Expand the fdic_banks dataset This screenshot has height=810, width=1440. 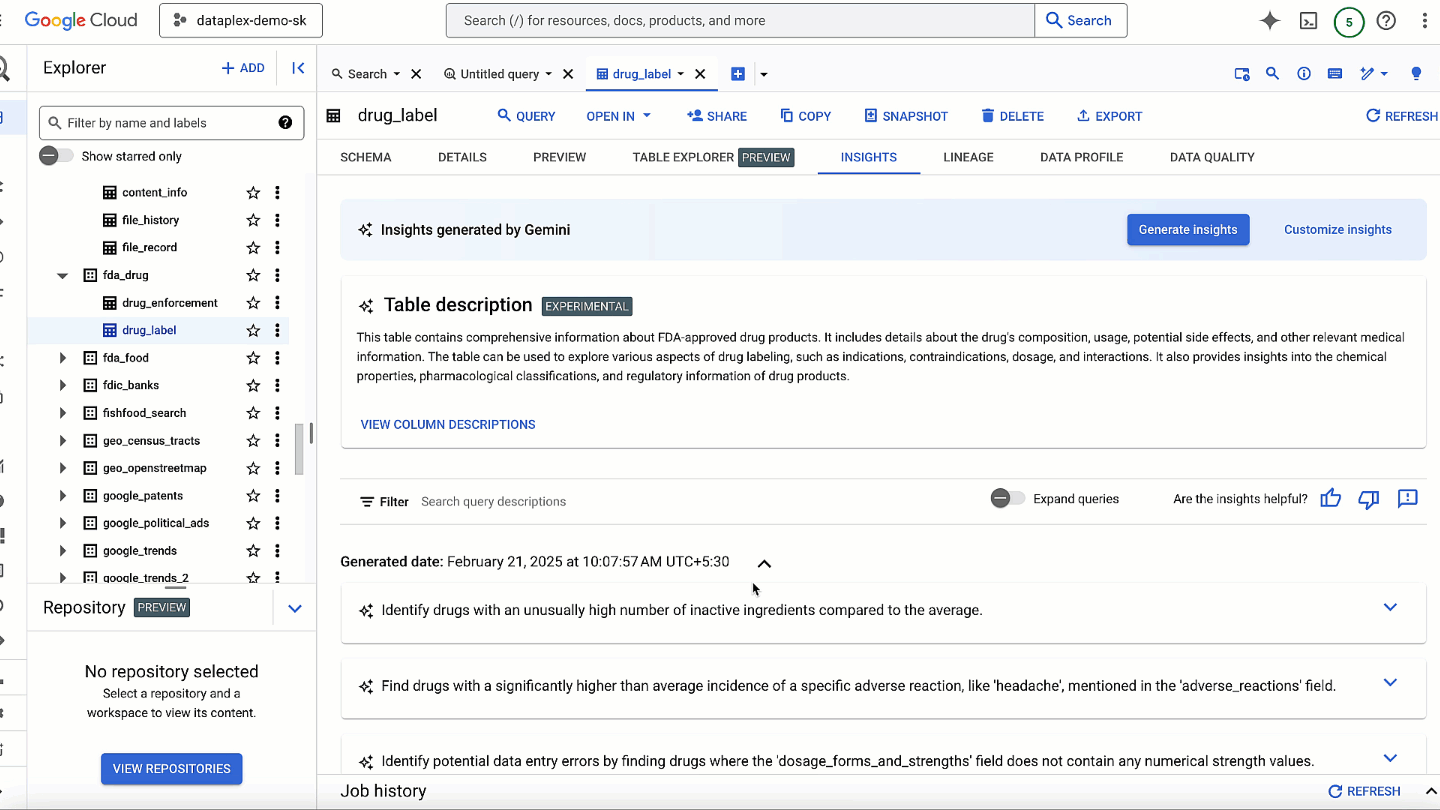pyautogui.click(x=63, y=385)
